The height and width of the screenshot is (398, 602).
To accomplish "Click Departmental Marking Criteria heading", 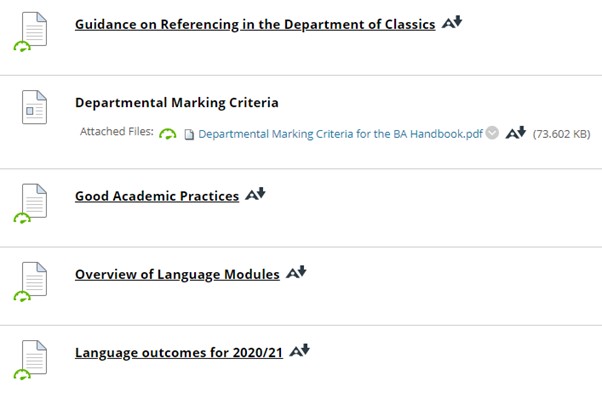I will click(177, 103).
